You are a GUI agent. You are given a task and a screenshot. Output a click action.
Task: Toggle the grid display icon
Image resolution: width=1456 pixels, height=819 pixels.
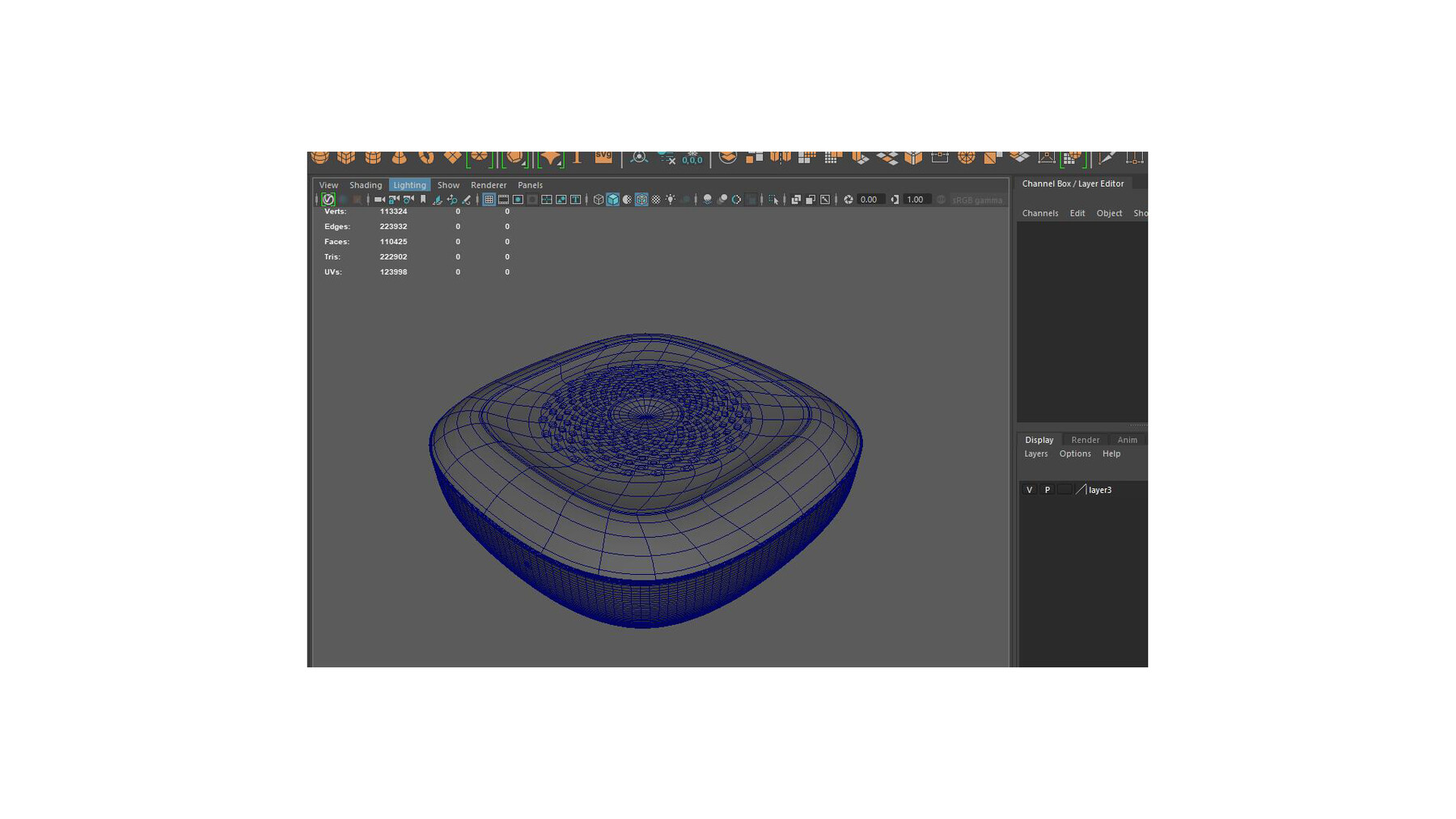click(489, 200)
